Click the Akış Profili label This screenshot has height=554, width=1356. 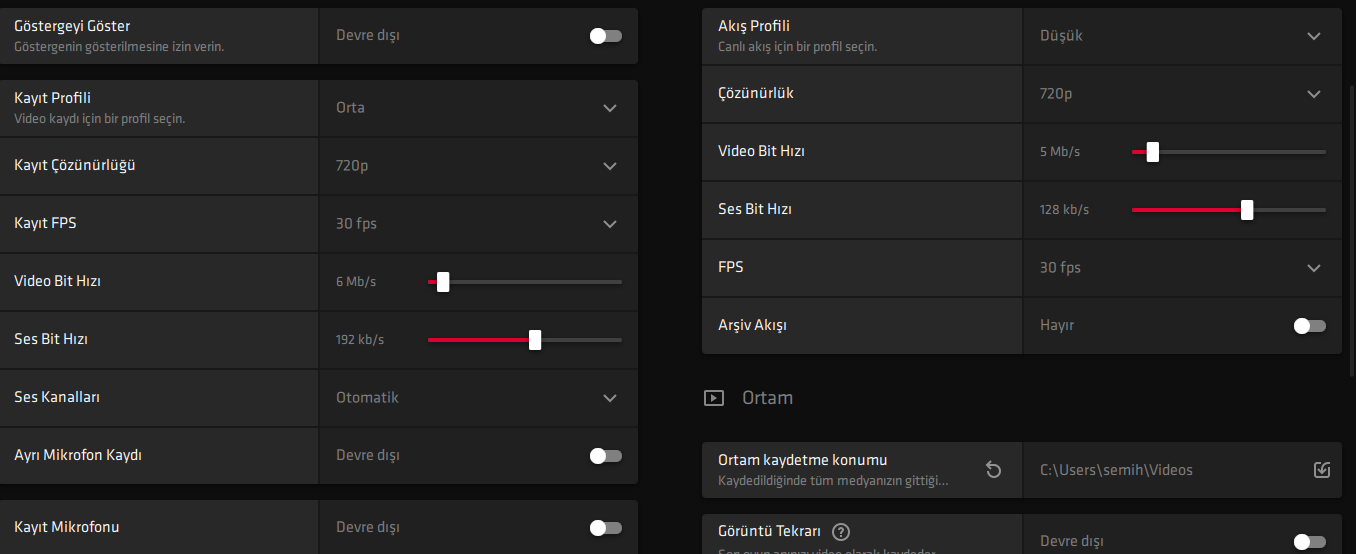[x=754, y=26]
